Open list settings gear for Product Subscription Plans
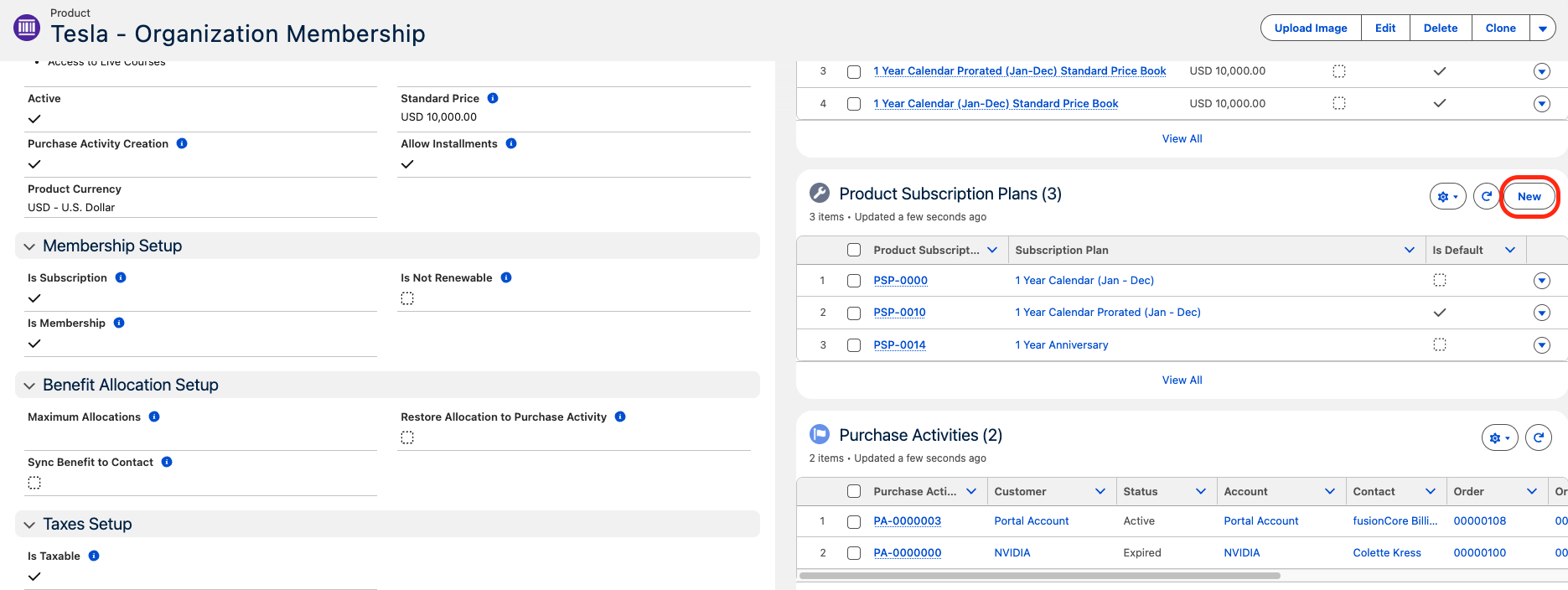The image size is (1568, 590). click(1448, 197)
